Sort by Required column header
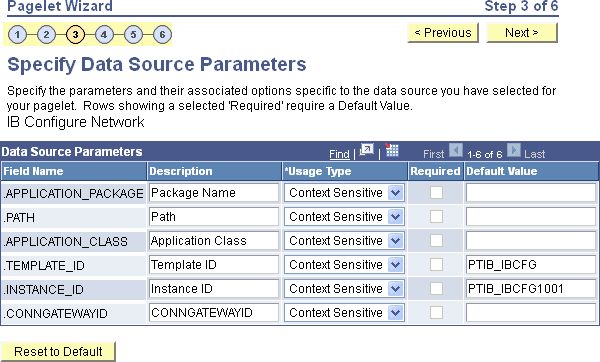The width and height of the screenshot is (600, 362). click(x=435, y=171)
